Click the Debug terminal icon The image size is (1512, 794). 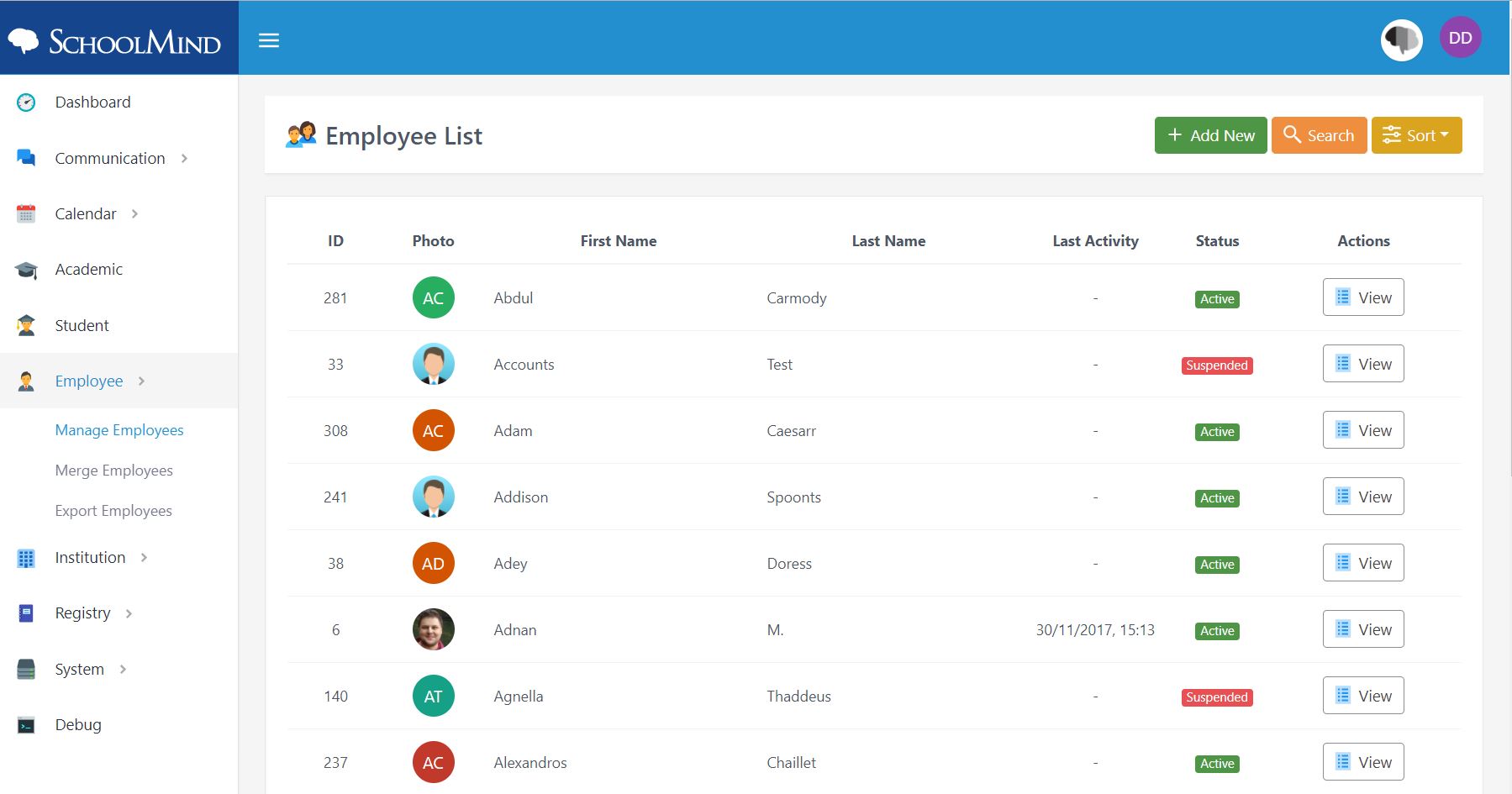pos(26,725)
